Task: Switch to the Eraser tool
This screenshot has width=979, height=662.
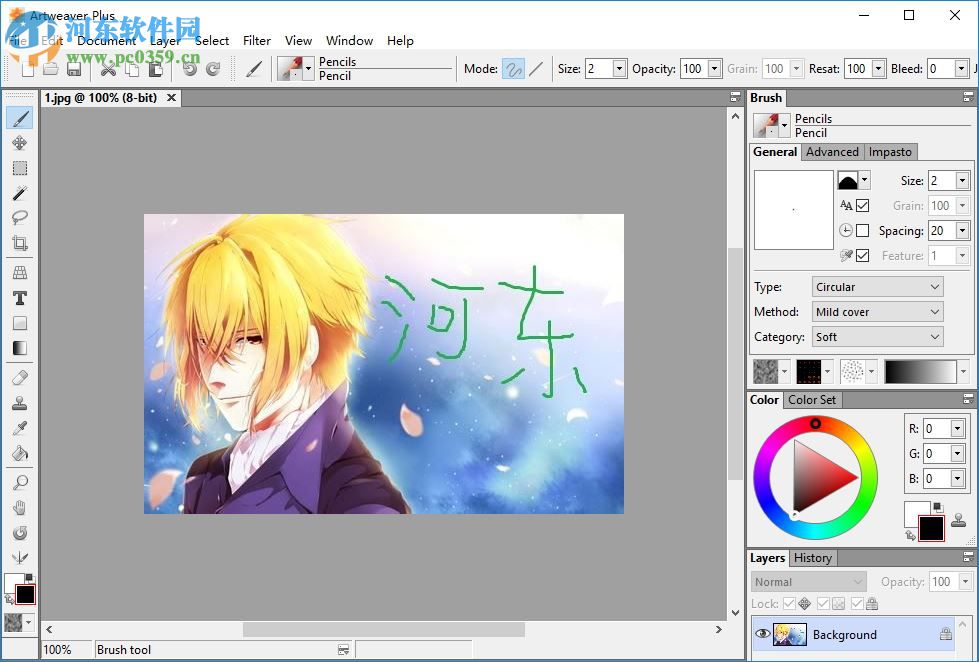Action: tap(20, 377)
